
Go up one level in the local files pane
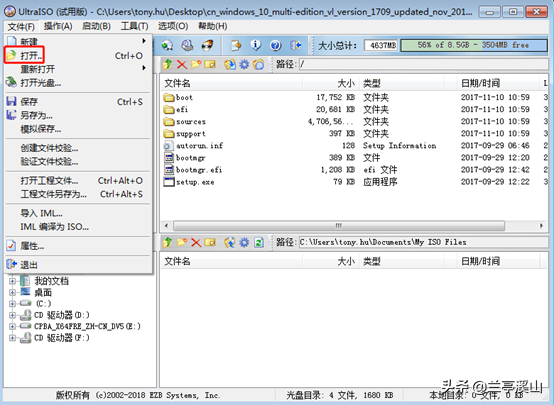(x=167, y=242)
